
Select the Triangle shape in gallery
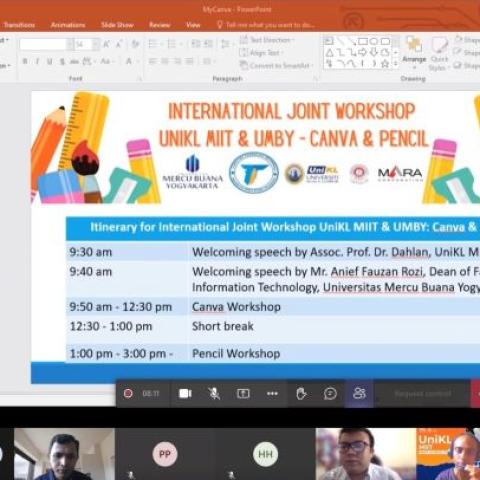329,53
